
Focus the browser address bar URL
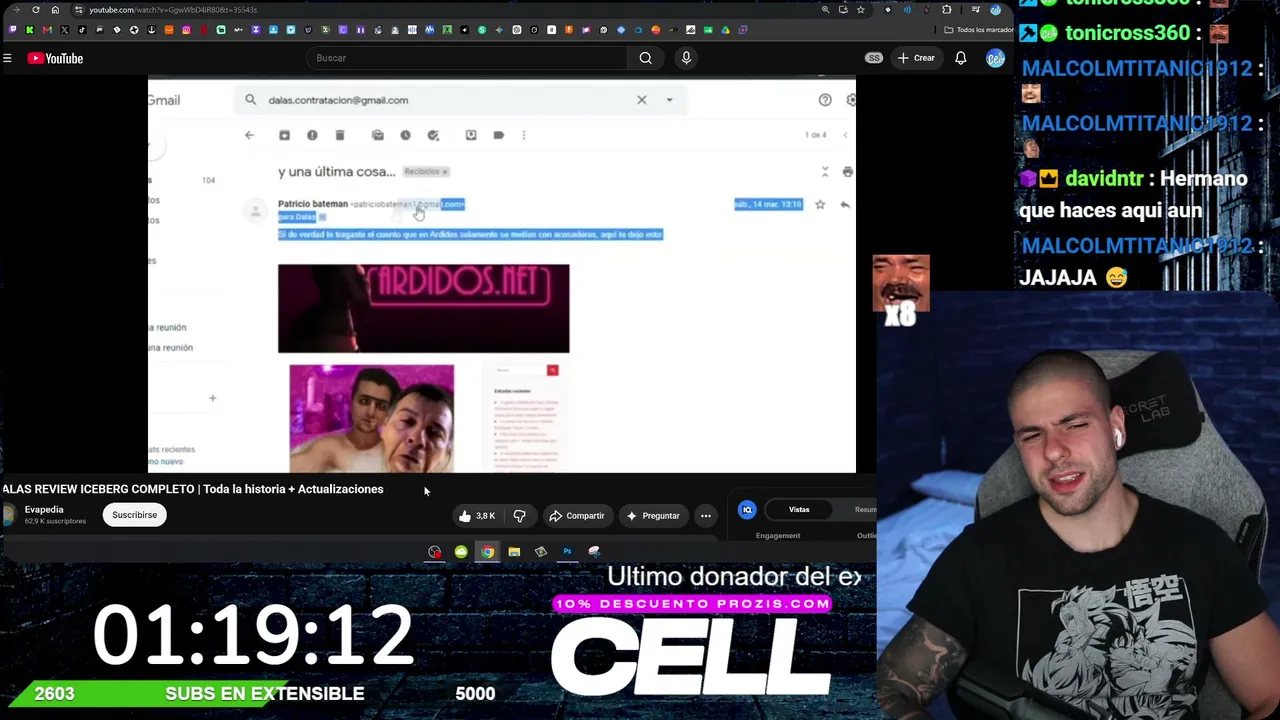(x=173, y=10)
